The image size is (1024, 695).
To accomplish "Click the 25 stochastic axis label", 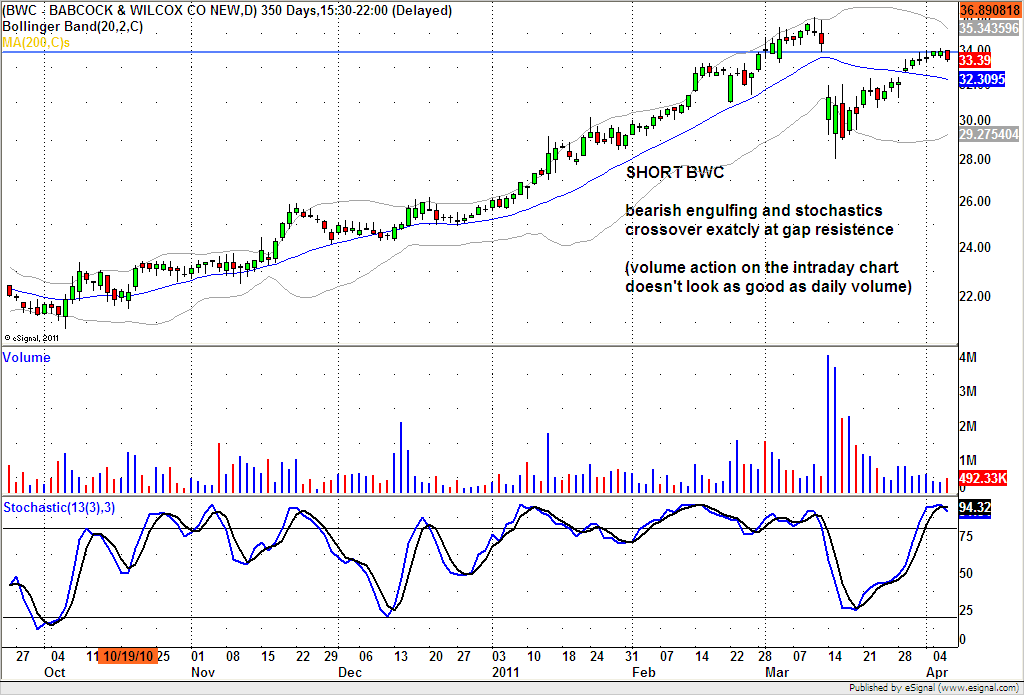I will (x=967, y=610).
